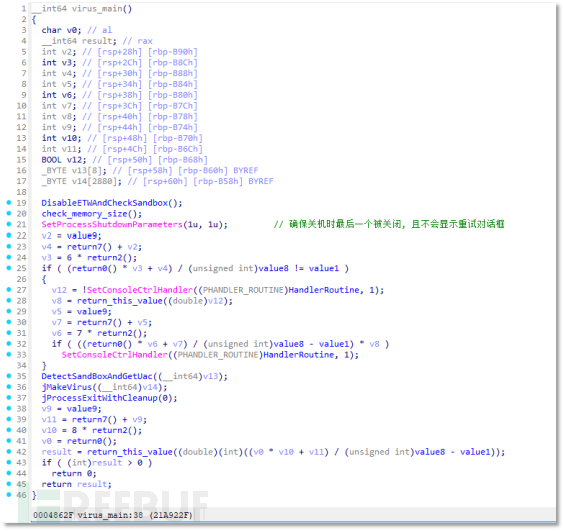Click the breakpoint dot on line 25
Viewport: 563px width, 531px height.
pyautogui.click(x=9, y=268)
